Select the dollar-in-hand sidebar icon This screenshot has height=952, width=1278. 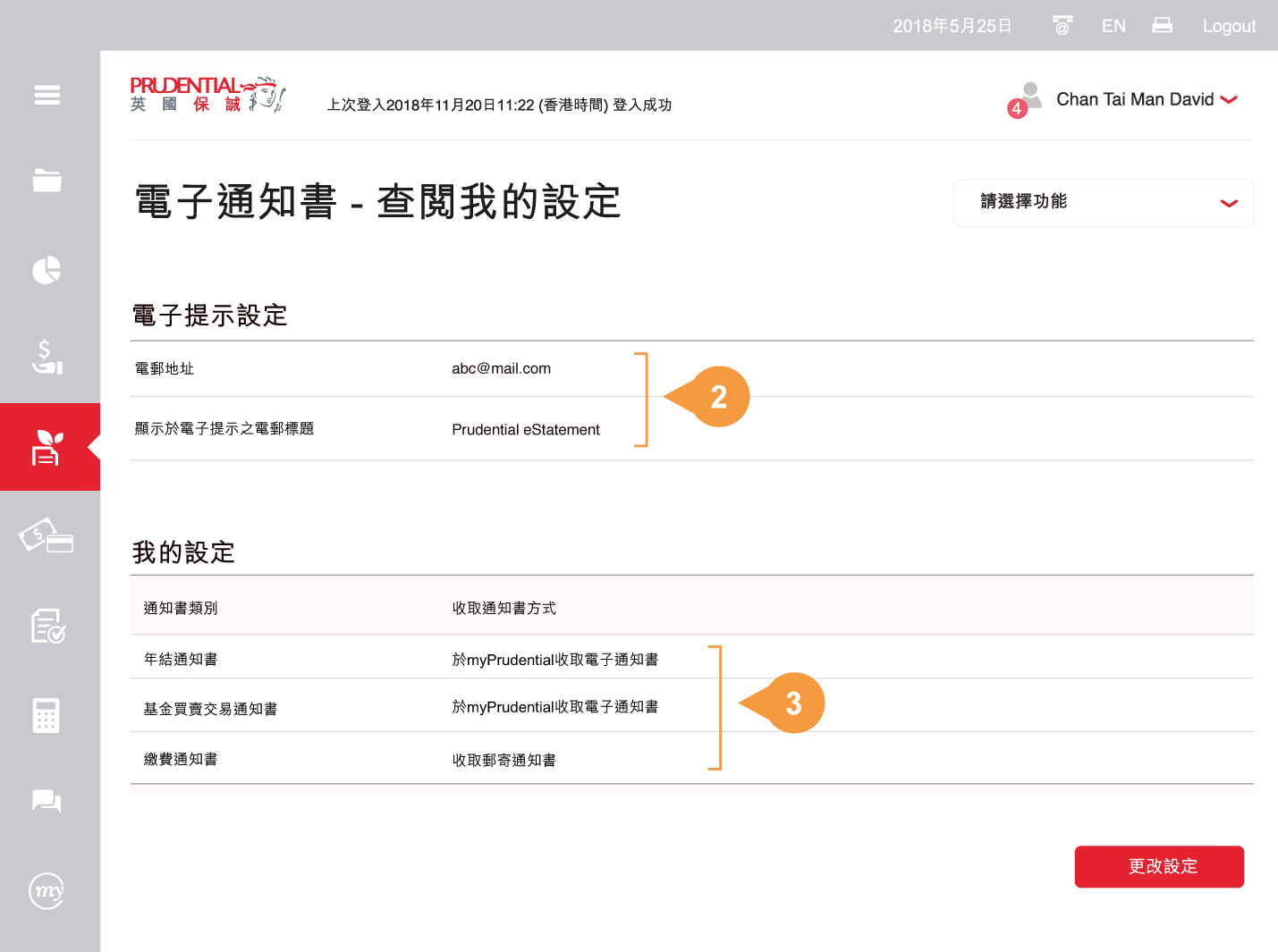(x=47, y=357)
